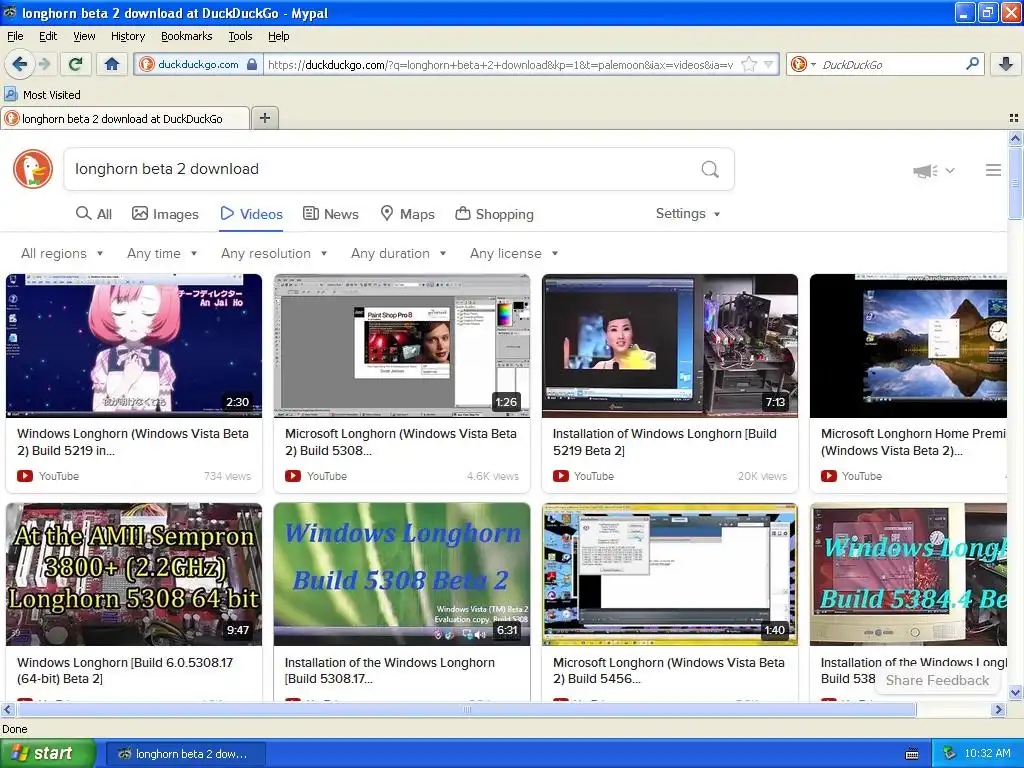Play the 2:30 anime thumbnail video
This screenshot has height=768, width=1024.
(134, 345)
